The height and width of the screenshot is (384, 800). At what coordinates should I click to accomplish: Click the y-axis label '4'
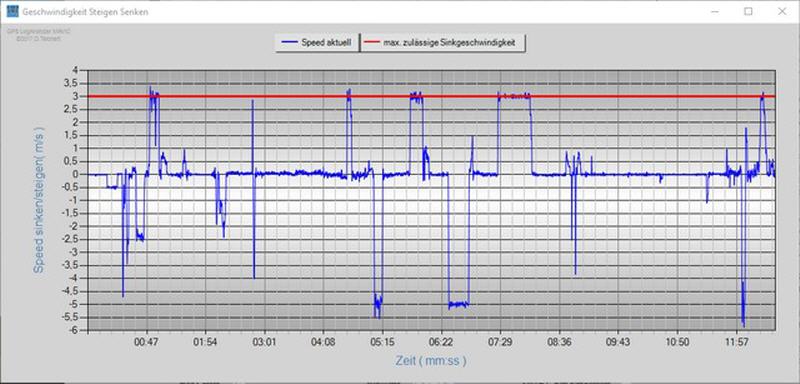pyautogui.click(x=76, y=70)
